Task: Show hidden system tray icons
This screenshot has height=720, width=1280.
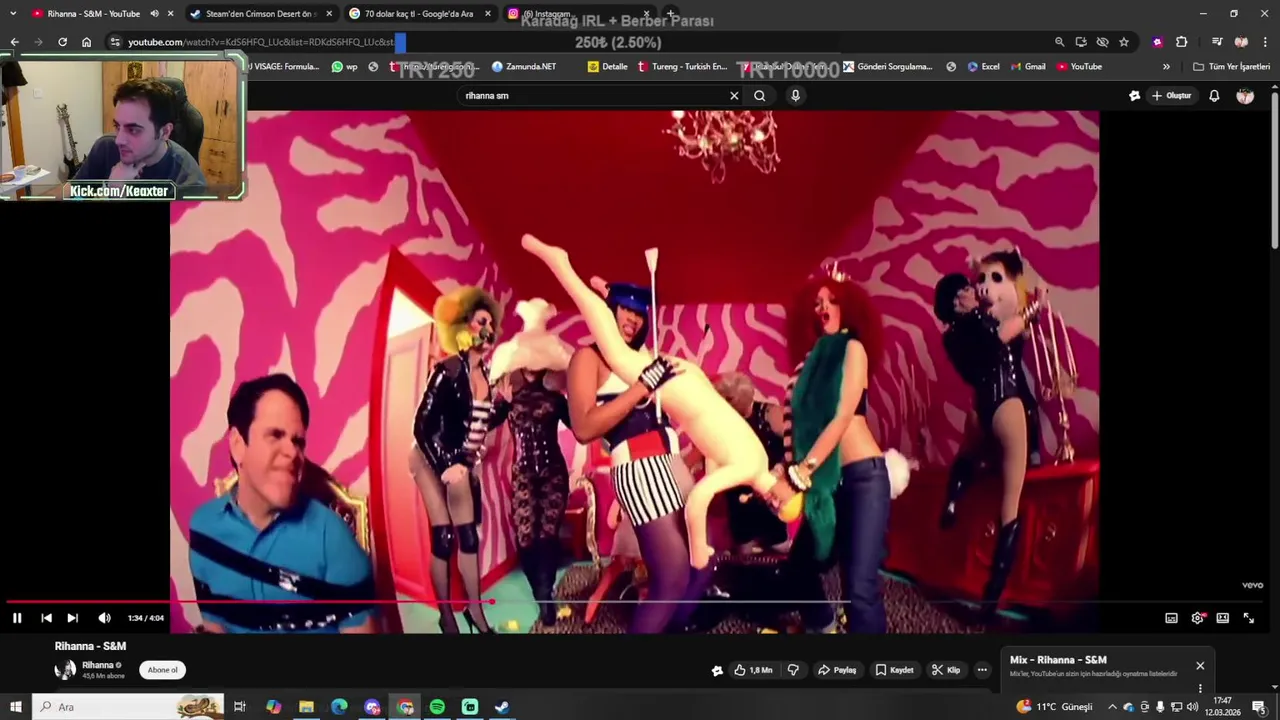Action: [x=1111, y=707]
